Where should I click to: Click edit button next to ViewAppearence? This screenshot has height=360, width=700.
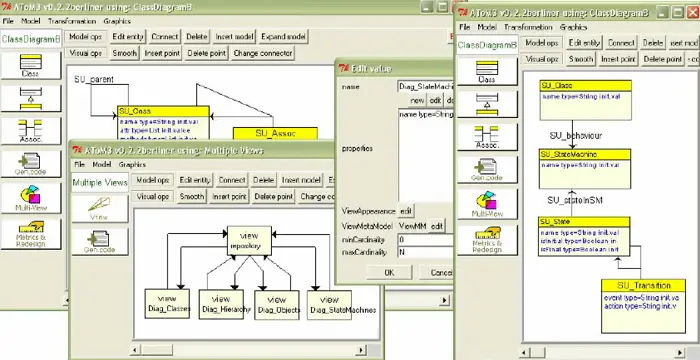(406, 211)
